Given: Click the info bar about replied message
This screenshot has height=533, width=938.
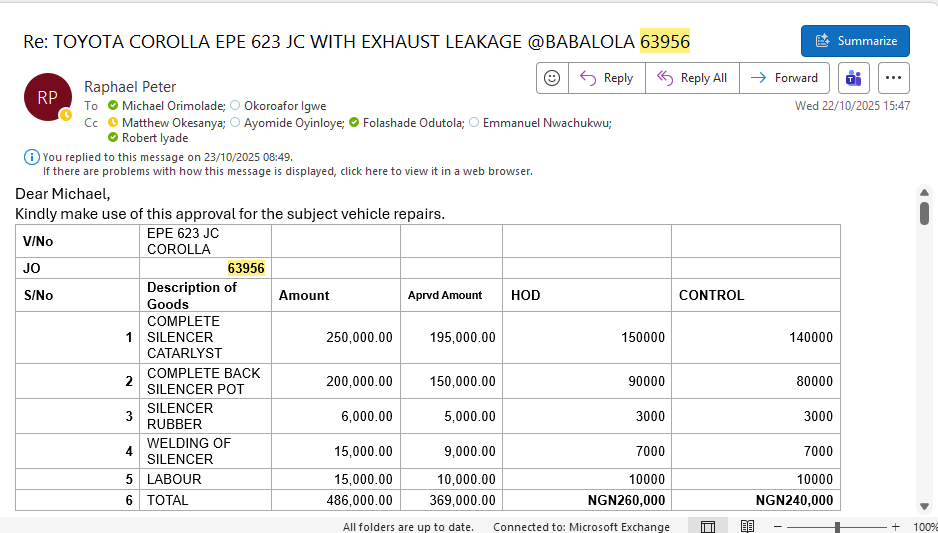Looking at the screenshot, I should click(x=287, y=164).
